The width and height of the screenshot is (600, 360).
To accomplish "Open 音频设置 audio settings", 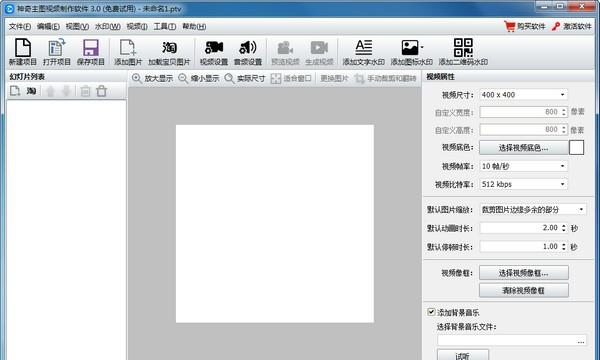I will point(248,52).
